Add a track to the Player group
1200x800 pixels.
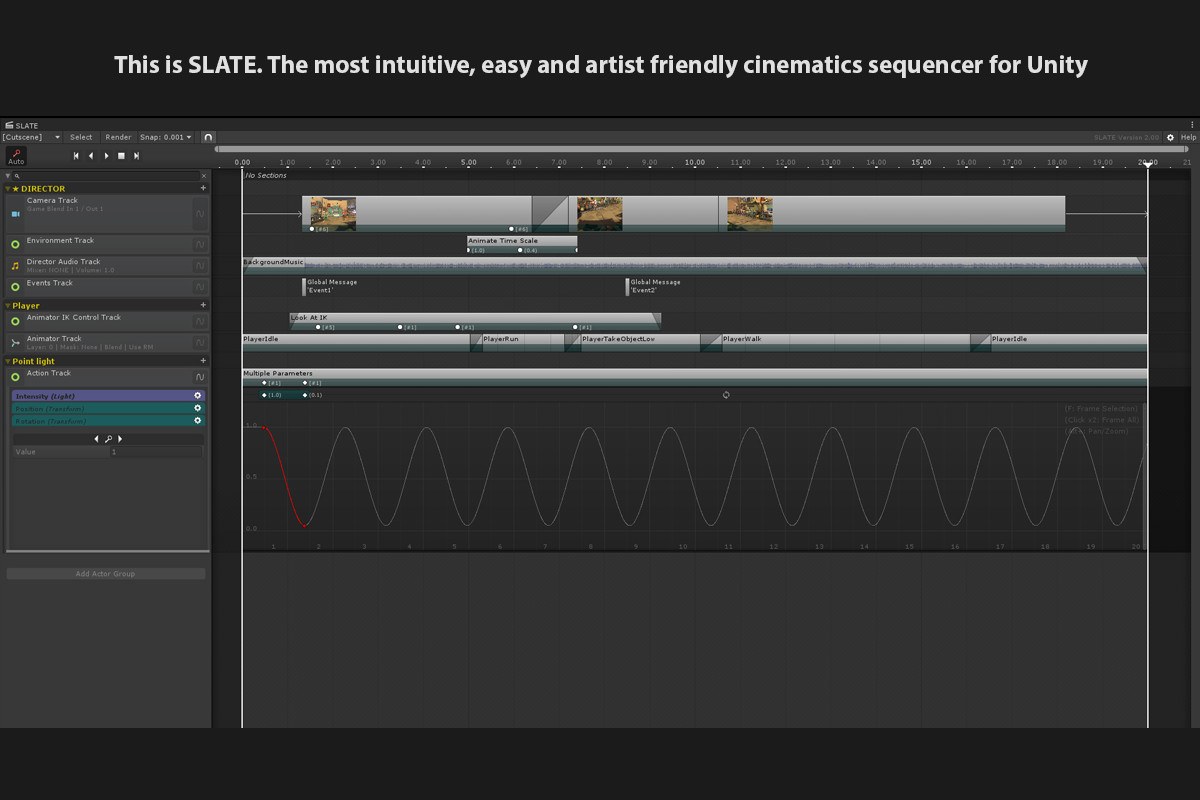point(203,305)
